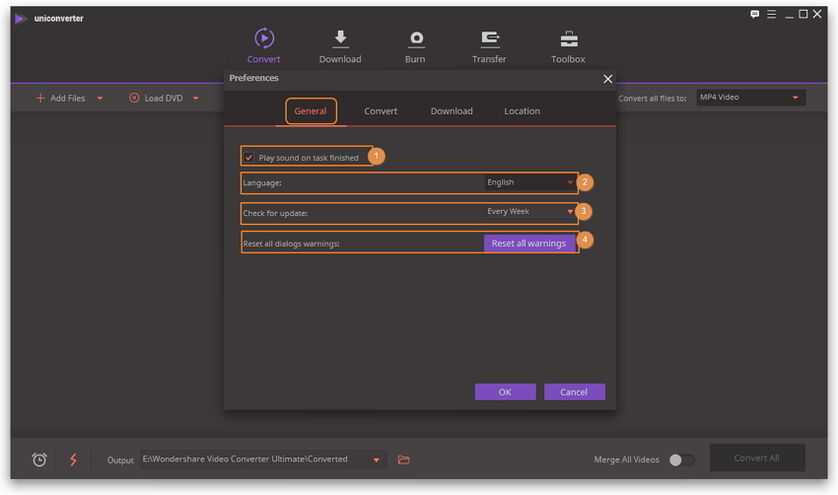Screen dimensions: 838x495
Task: Confirm preferences with OK button
Action: coord(505,392)
